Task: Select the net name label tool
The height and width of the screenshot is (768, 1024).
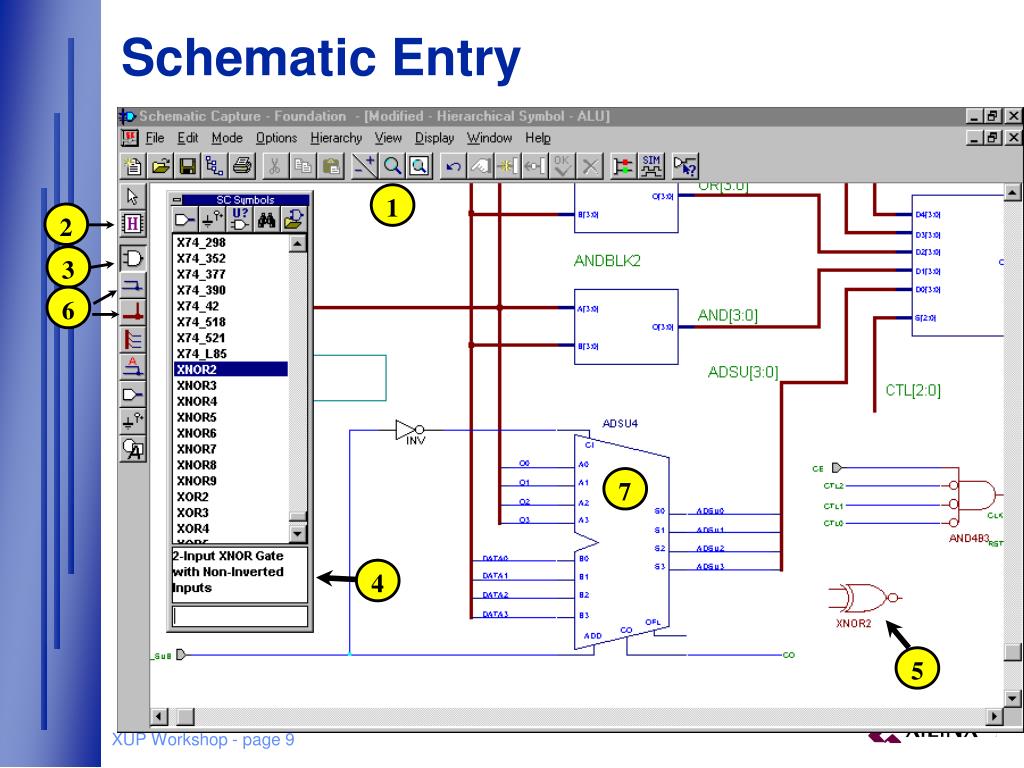Action: pyautogui.click(x=133, y=366)
